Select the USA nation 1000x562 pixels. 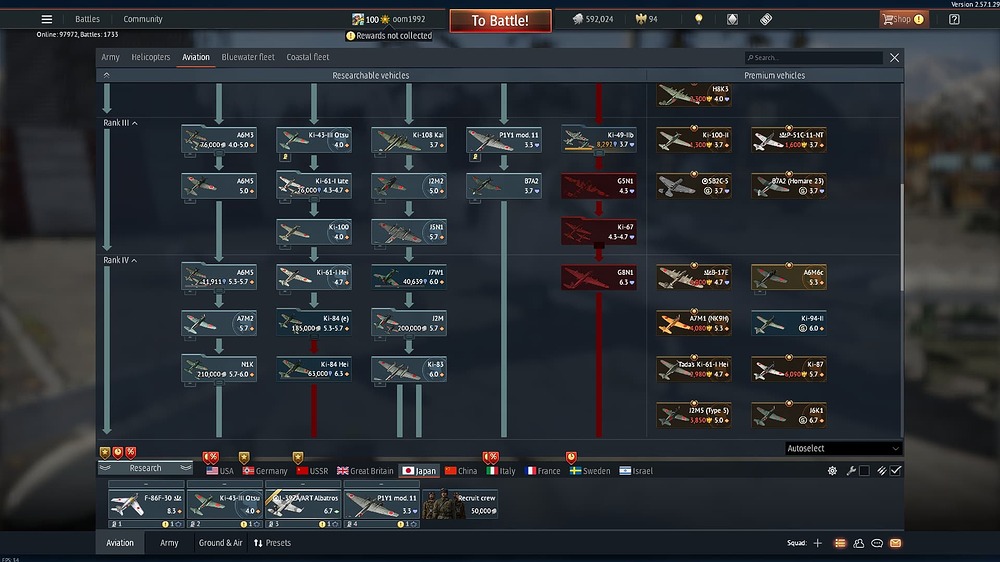click(220, 471)
